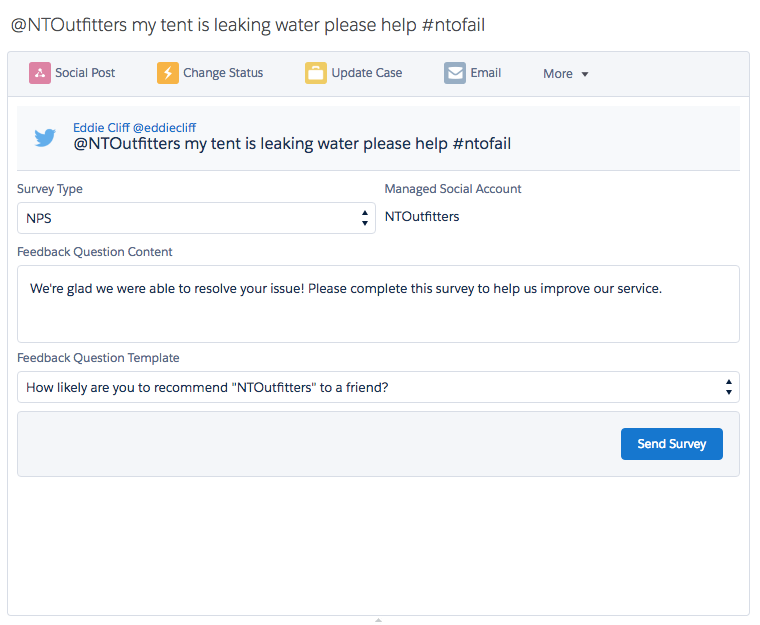The width and height of the screenshot is (760, 625).
Task: Switch to the Email action label
Action: [x=486, y=73]
